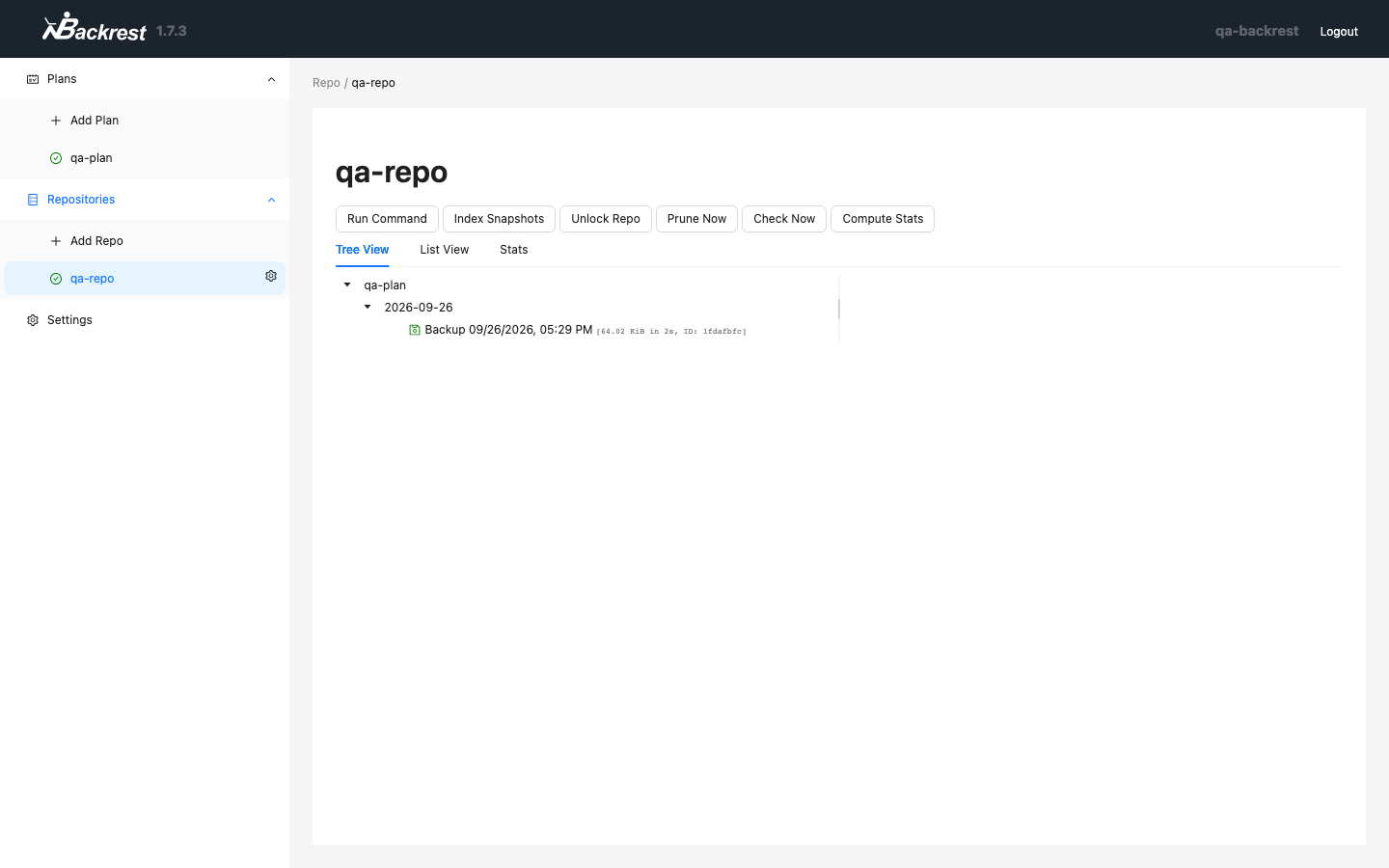Collapse the Plans sidebar section
The height and width of the screenshot is (868, 1389).
[271, 79]
